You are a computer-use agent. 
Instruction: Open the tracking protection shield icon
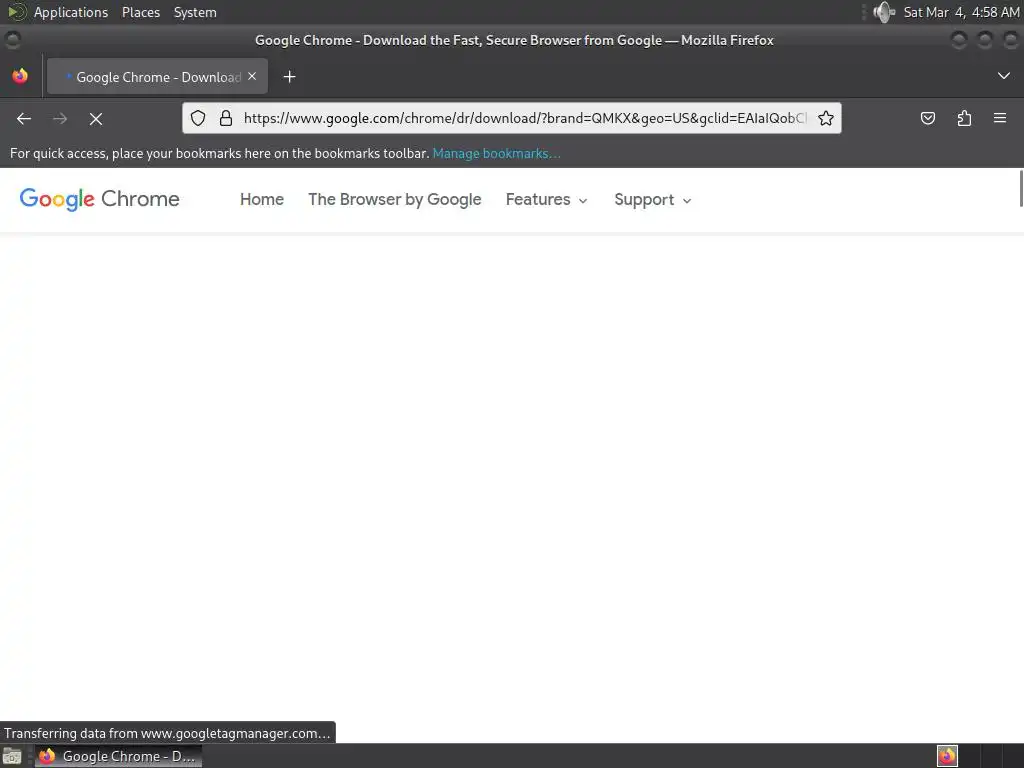click(198, 118)
